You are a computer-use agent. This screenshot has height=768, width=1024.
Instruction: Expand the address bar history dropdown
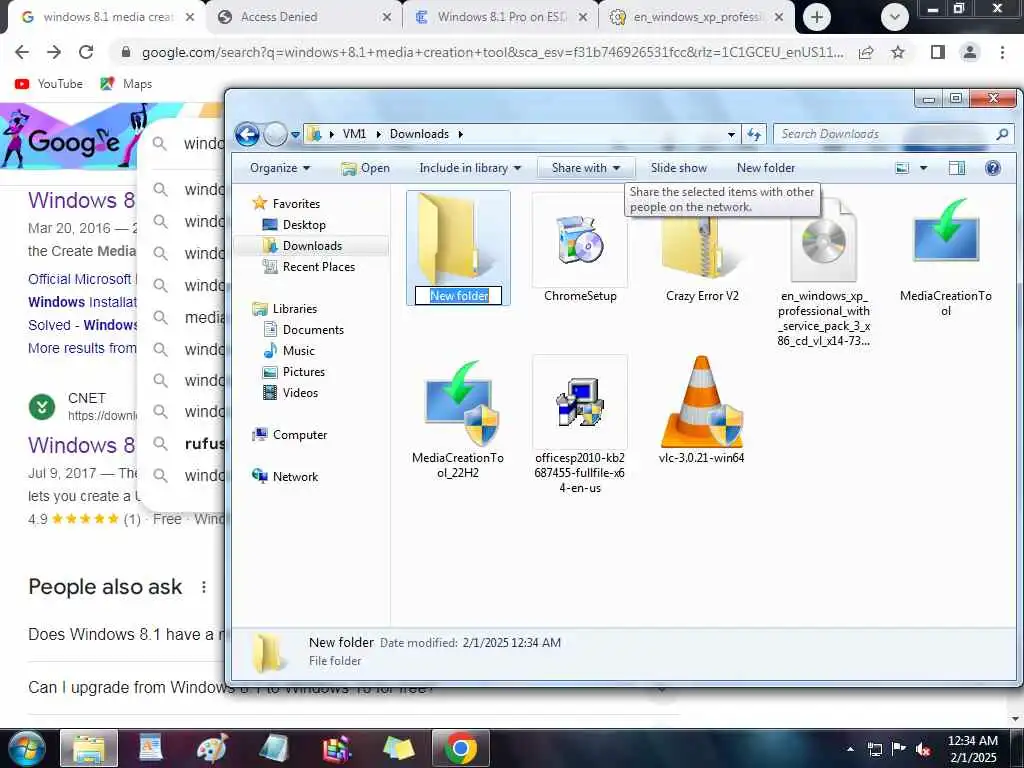click(x=731, y=135)
